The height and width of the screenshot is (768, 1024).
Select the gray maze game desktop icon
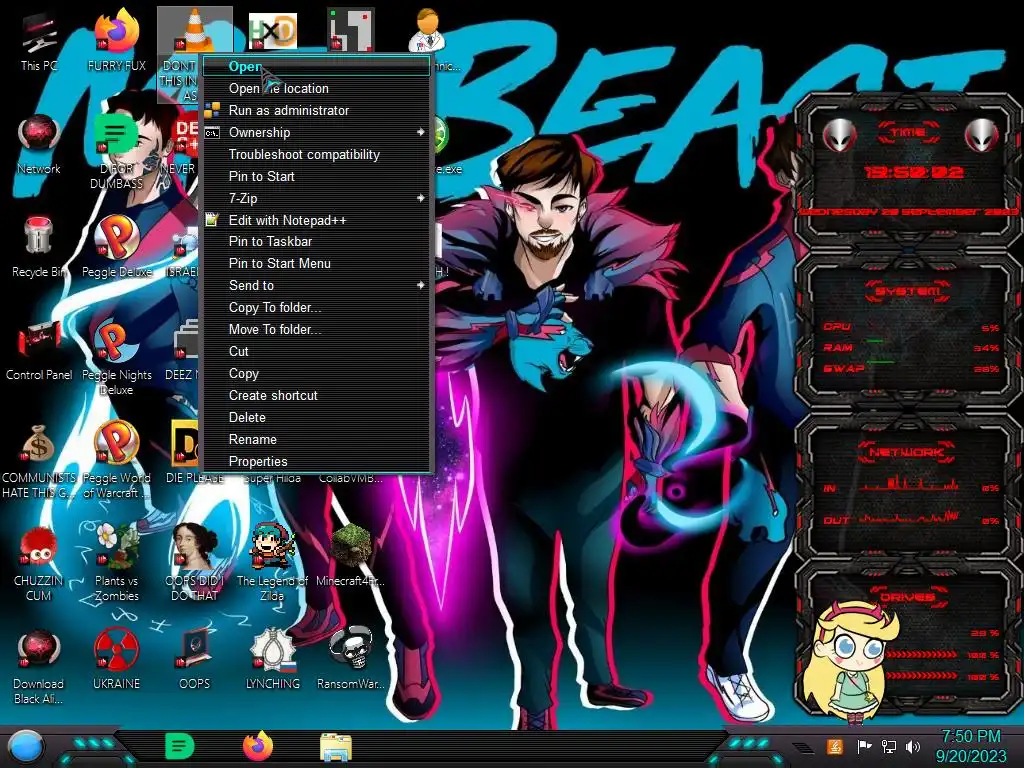[351, 29]
